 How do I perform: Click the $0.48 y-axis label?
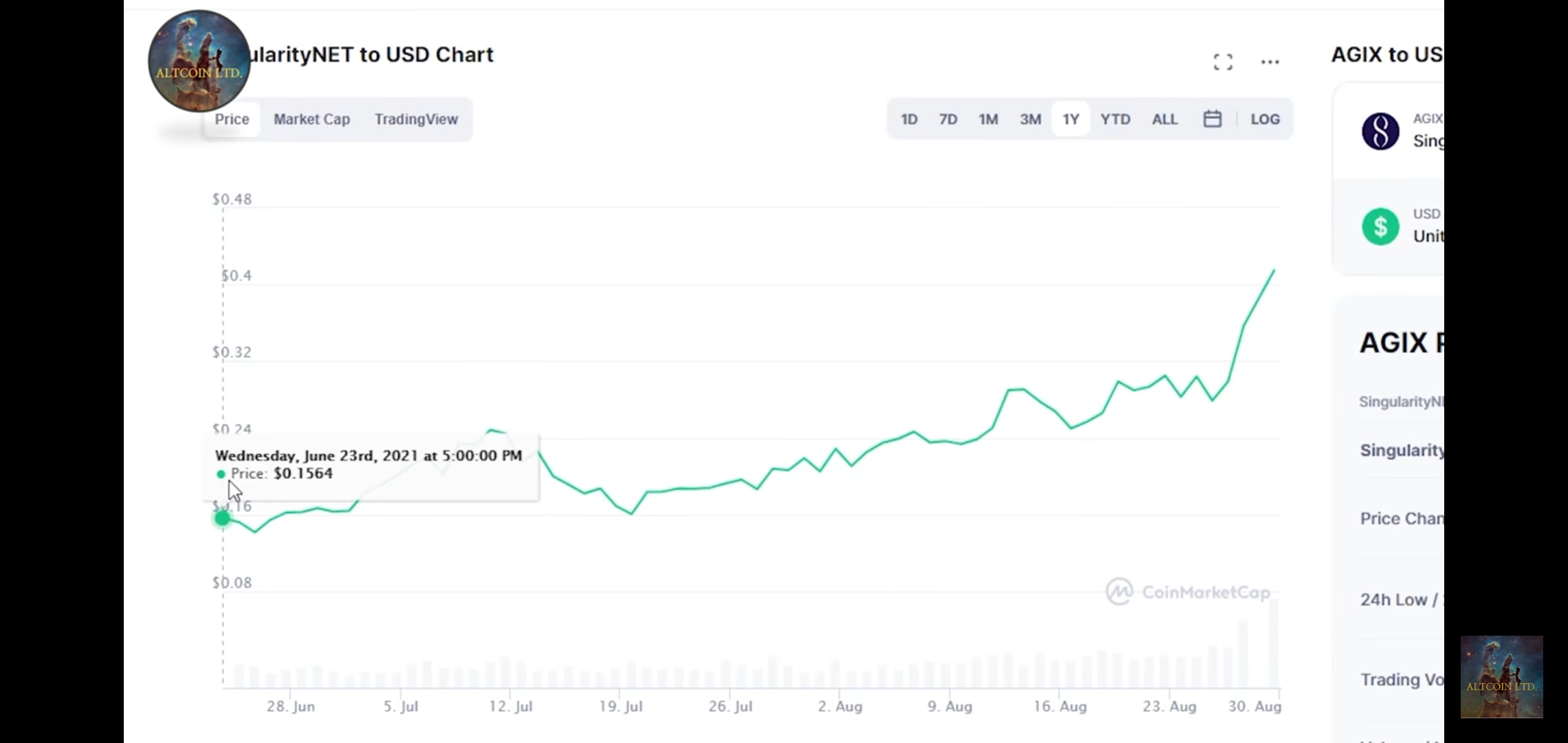(232, 199)
